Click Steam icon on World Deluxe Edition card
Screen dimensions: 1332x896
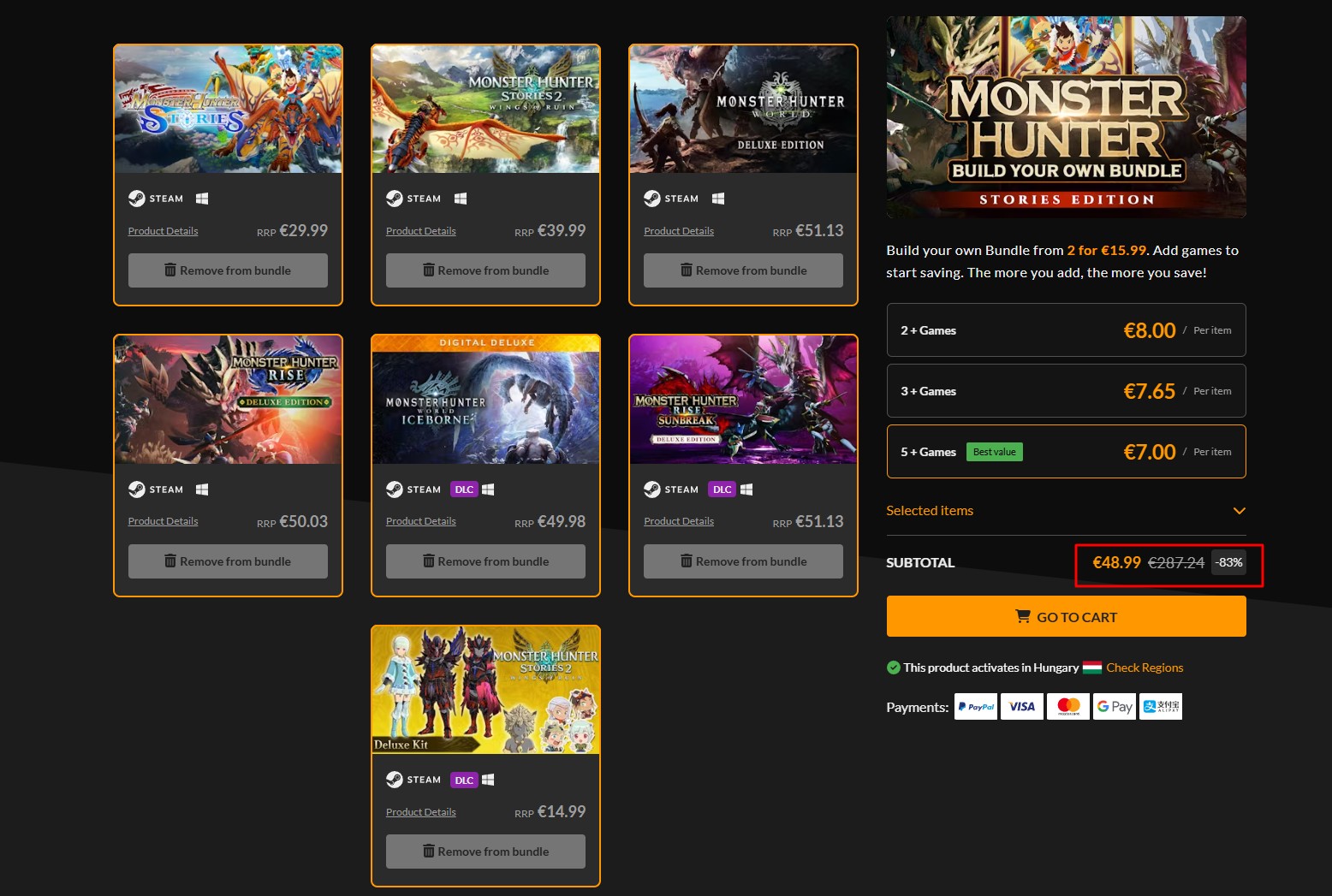click(x=671, y=199)
